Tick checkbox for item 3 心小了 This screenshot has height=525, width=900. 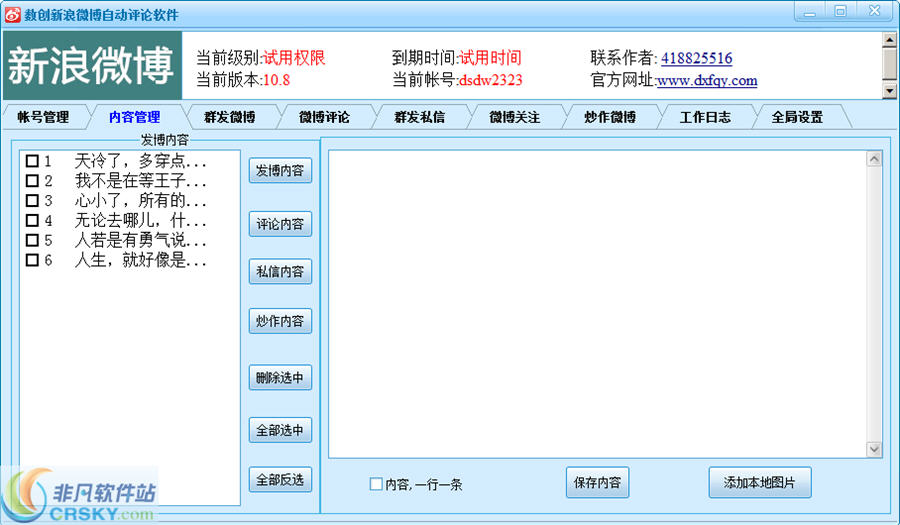tap(32, 200)
